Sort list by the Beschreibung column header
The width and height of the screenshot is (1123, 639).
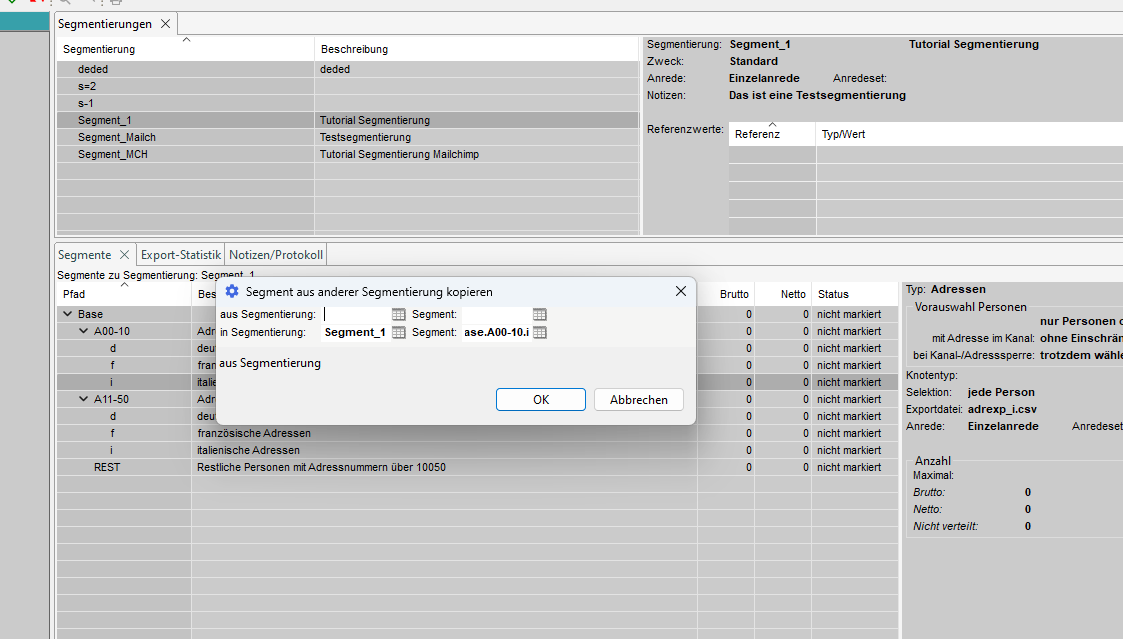tap(354, 49)
